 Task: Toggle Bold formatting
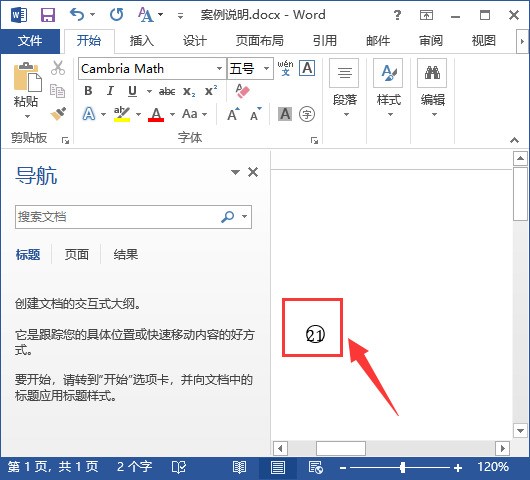88,91
